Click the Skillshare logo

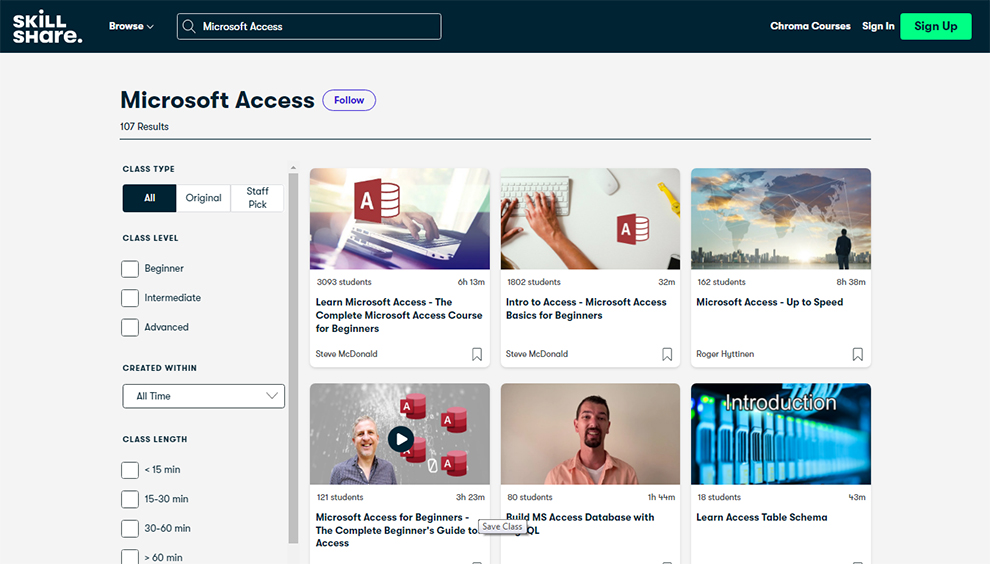click(x=47, y=27)
